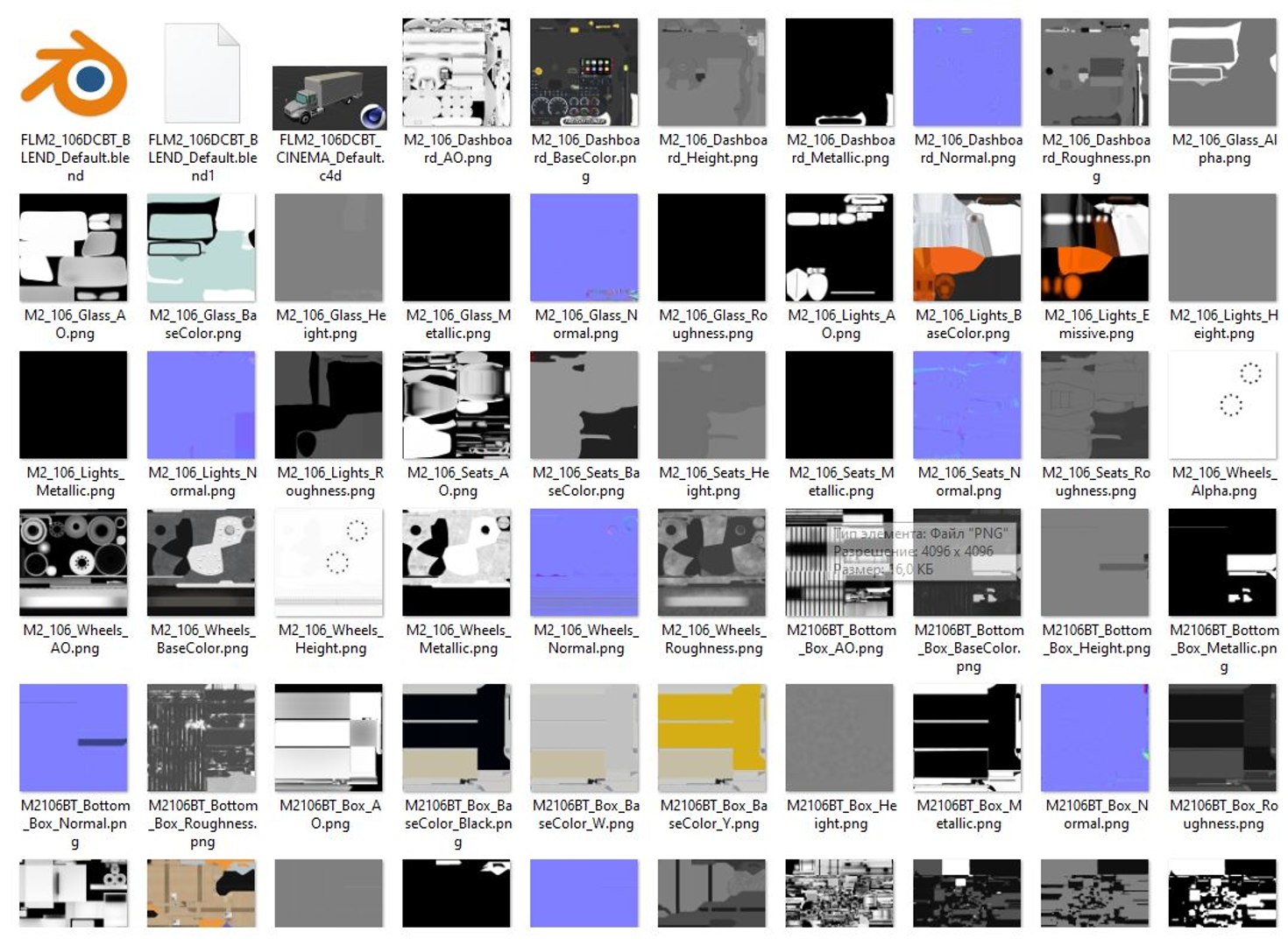Viewport: 1288px width, 946px height.
Task: Select M2_106_Glass_Roughness.png thumbnail
Action: click(x=712, y=248)
